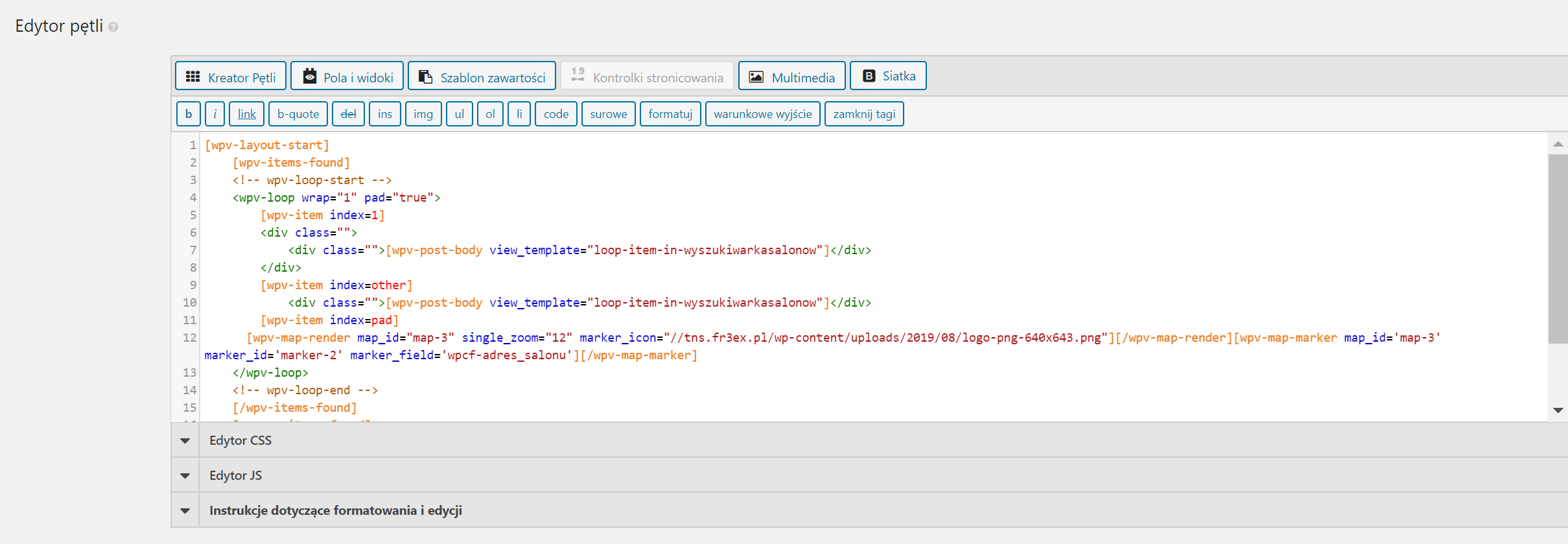The image size is (1568, 544).
Task: Click line number 12 in gutter
Action: [x=189, y=338]
